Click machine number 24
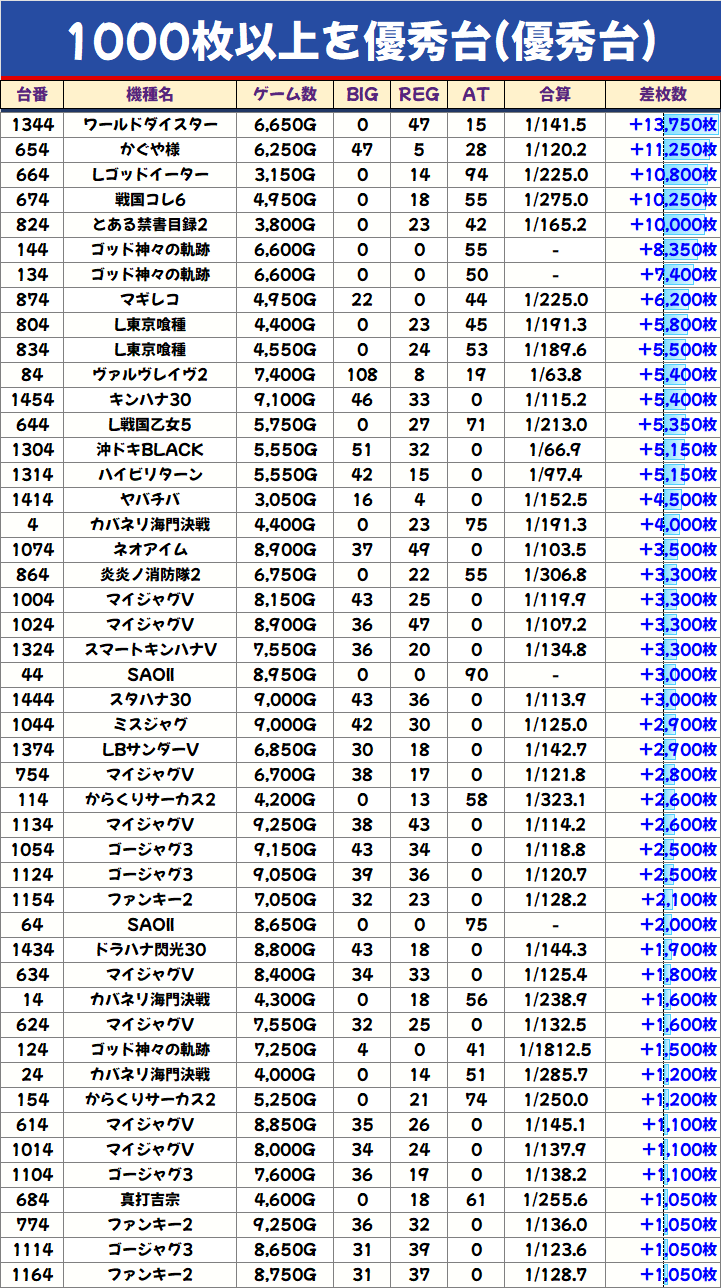This screenshot has height=1288, width=721. [x=32, y=1075]
